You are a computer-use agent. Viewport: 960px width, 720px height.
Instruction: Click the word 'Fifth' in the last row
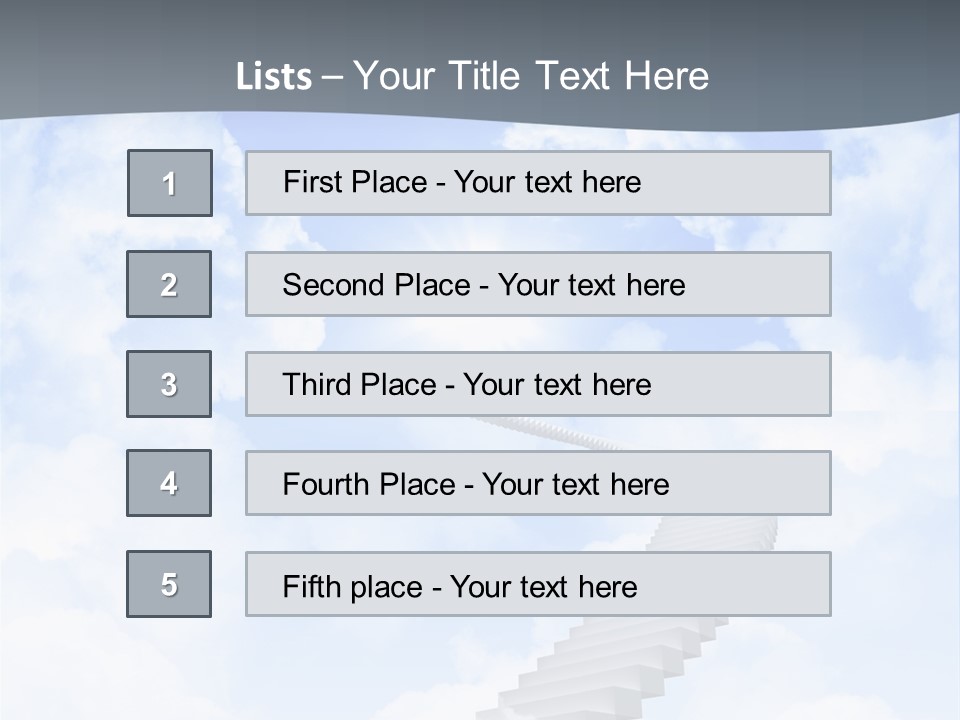311,586
